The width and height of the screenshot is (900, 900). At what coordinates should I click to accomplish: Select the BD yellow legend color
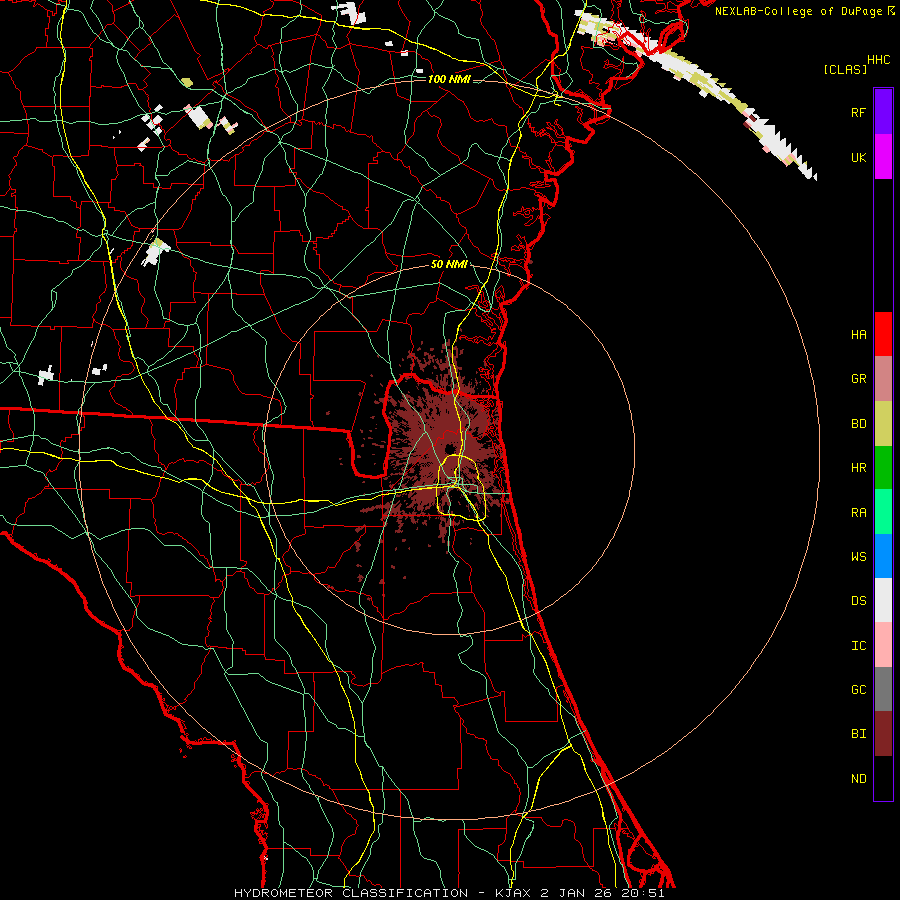pyautogui.click(x=883, y=423)
